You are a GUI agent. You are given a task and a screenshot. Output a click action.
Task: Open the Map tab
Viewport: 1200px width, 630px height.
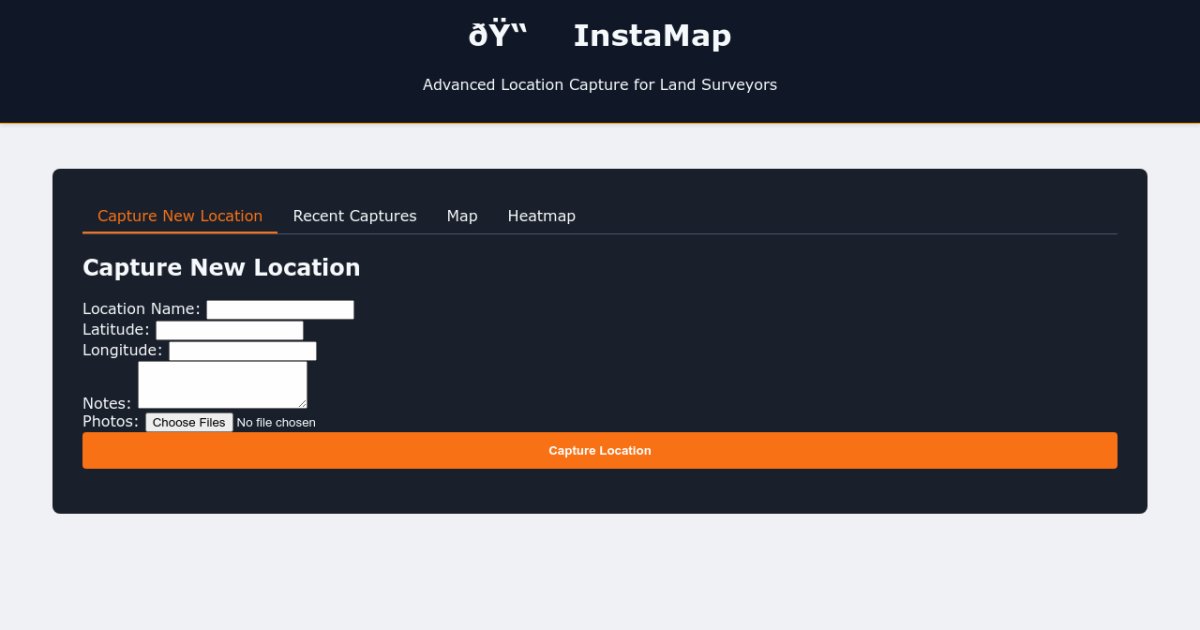pos(462,215)
